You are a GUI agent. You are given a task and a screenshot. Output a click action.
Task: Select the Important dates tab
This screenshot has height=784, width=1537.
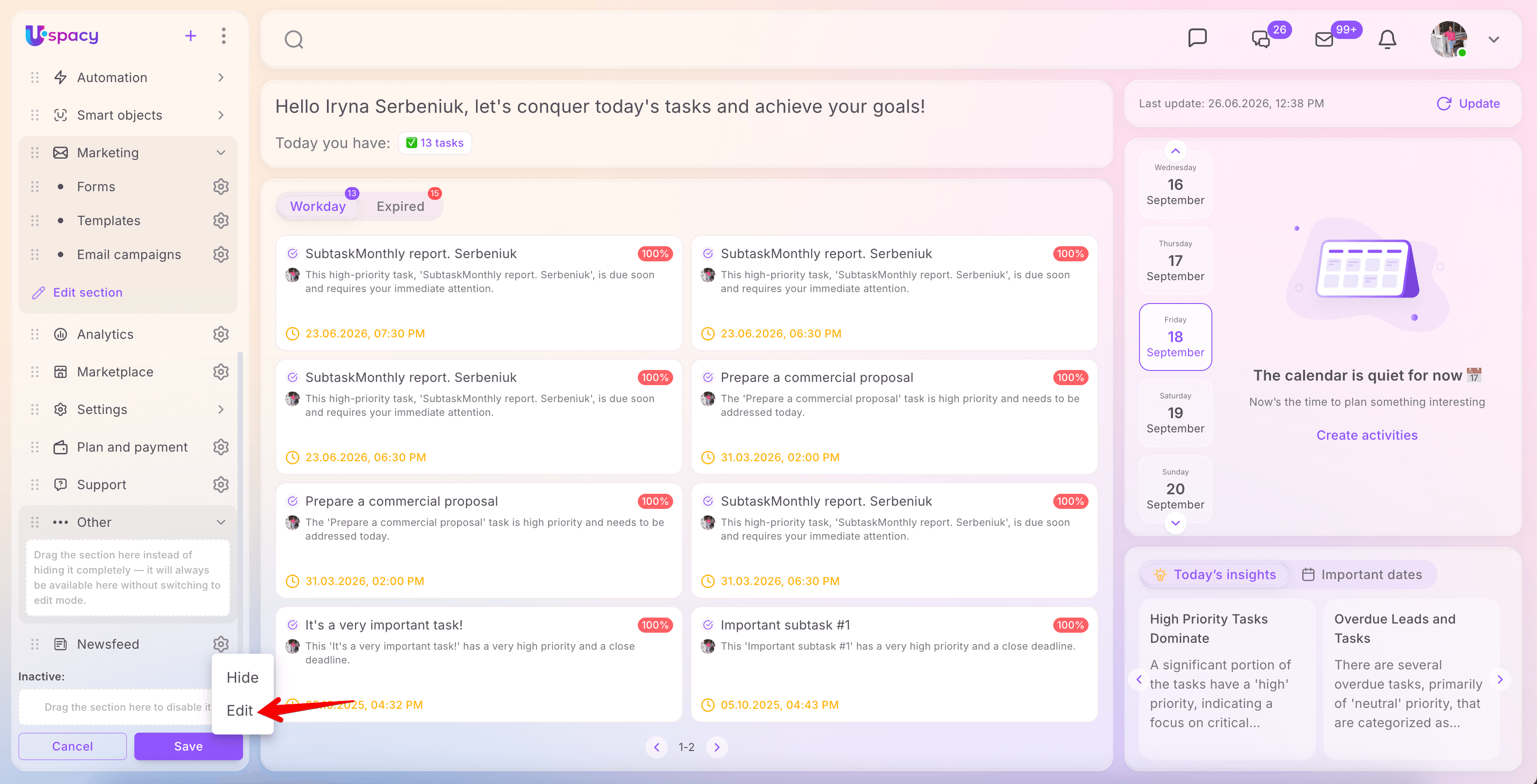pos(1361,574)
